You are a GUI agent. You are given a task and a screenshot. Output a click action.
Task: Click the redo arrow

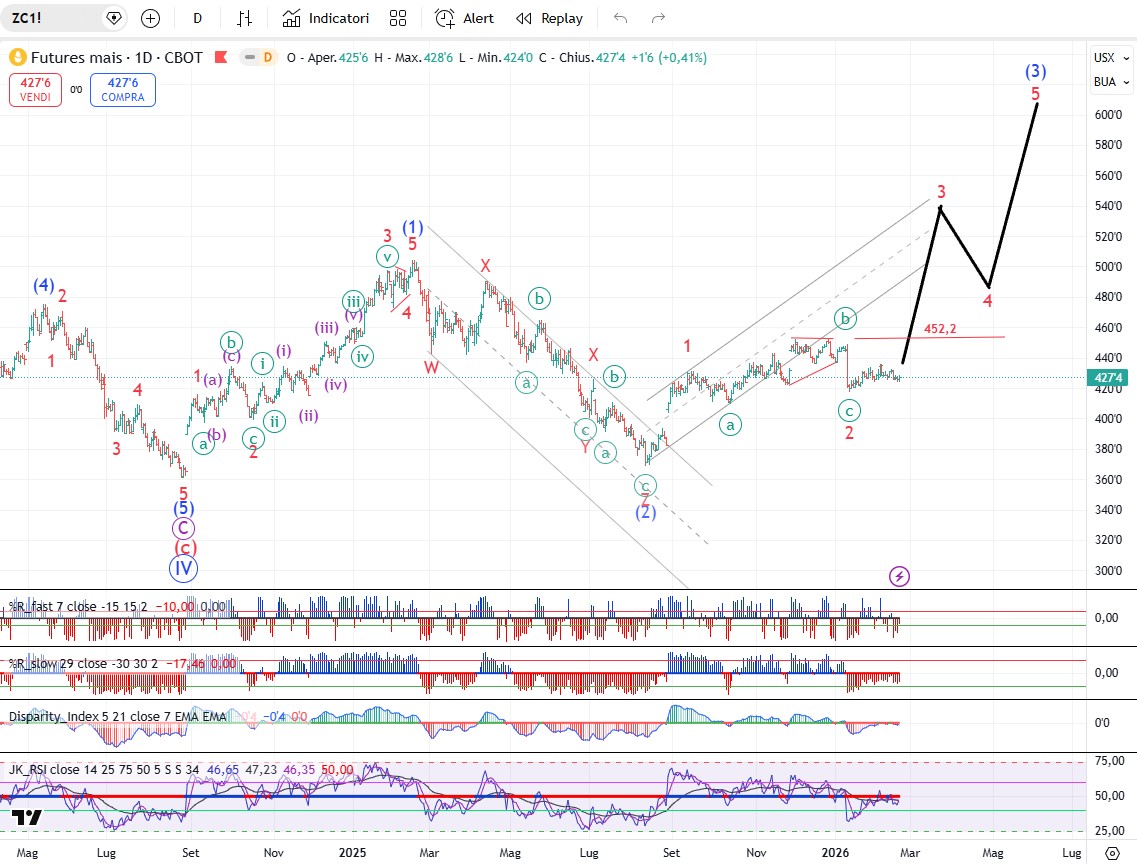[658, 18]
